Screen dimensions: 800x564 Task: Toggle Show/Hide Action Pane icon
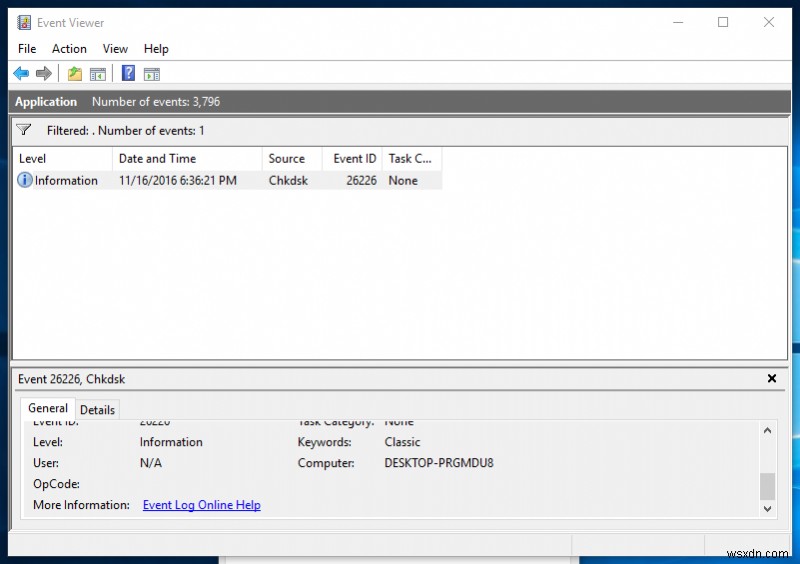[x=152, y=75]
